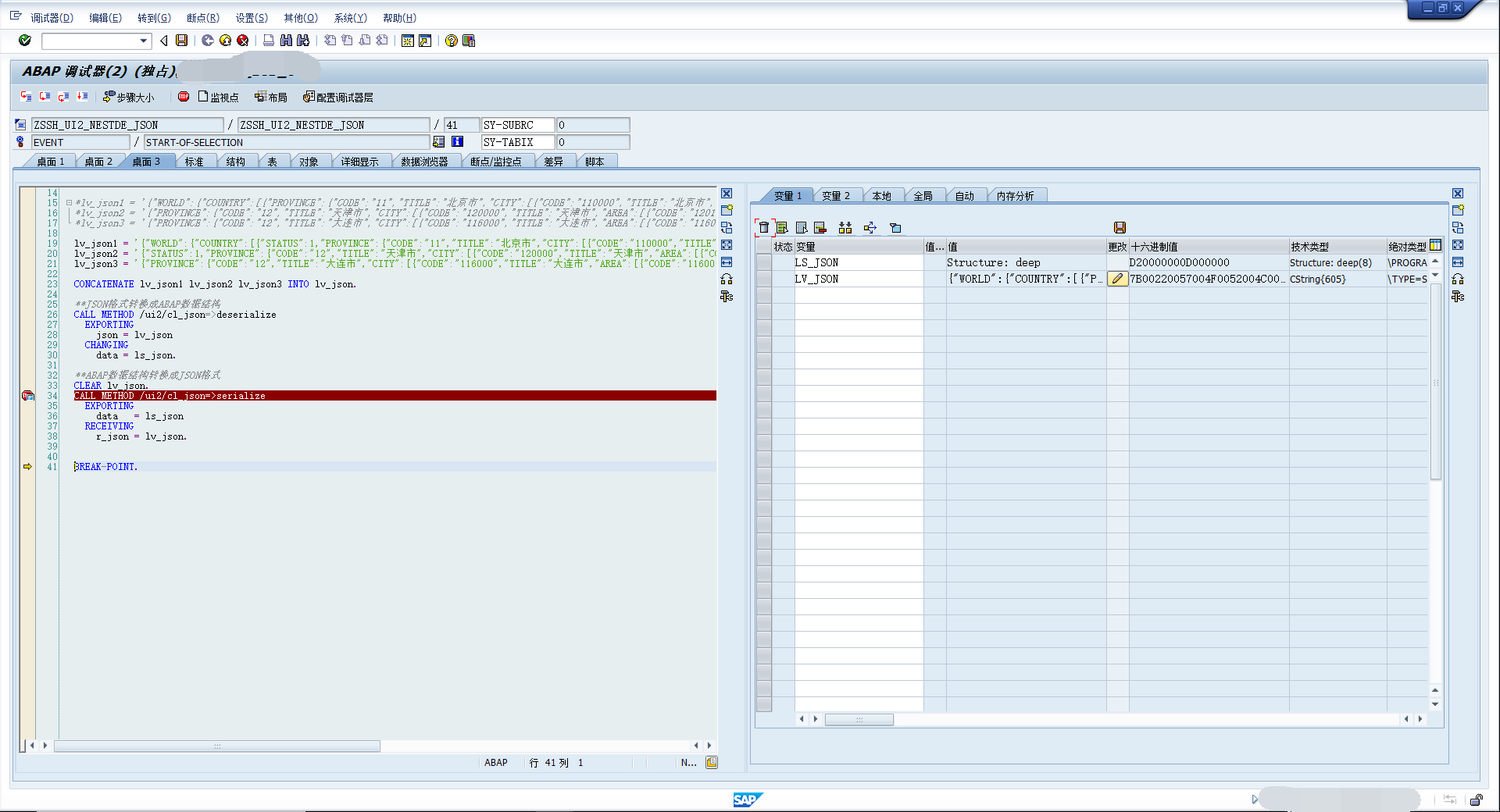This screenshot has width=1500, height=812.
Task: Close the source code tool with X icon
Action: 727,194
